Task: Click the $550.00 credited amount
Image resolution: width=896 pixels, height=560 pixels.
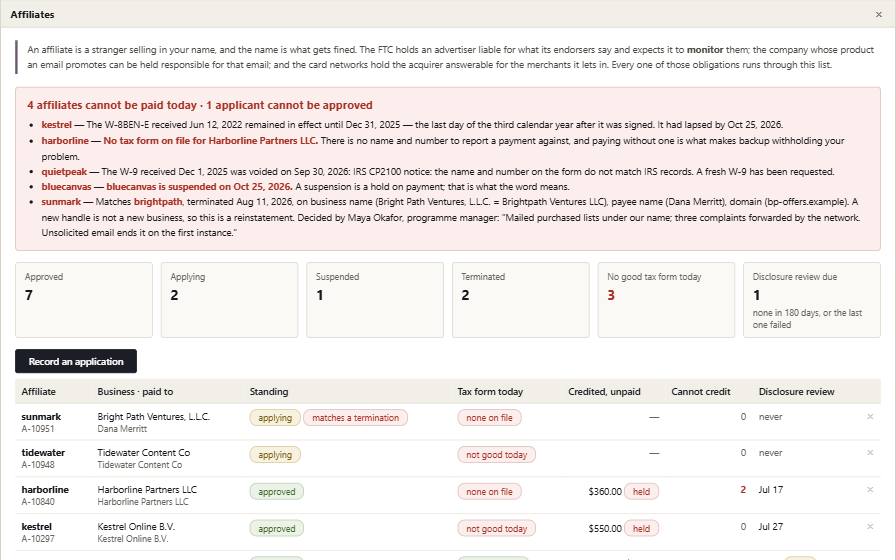Action: pos(605,529)
